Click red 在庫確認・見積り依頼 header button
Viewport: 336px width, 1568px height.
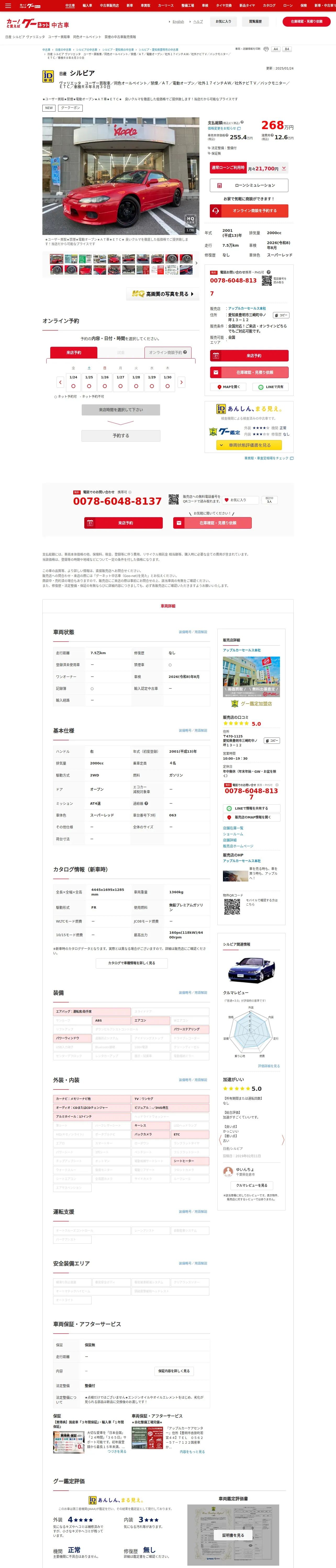pyautogui.click(x=307, y=21)
